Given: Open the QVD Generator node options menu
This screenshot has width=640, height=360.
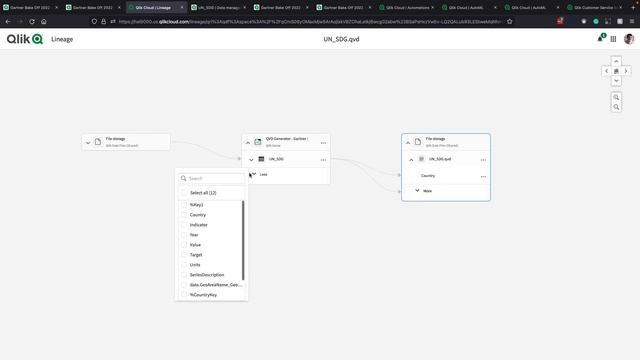Looking at the screenshot, I should [323, 143].
